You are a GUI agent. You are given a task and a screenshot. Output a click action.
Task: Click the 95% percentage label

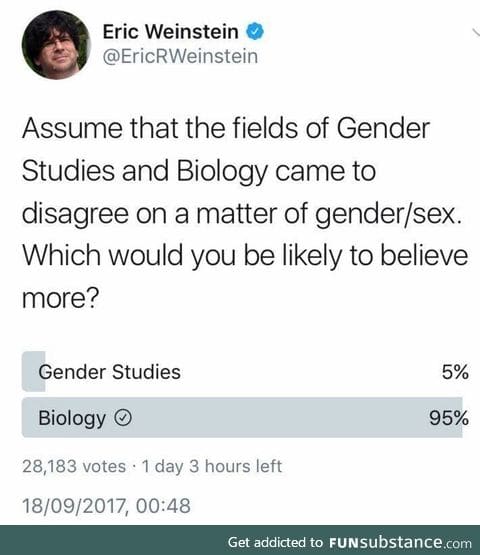[449, 418]
